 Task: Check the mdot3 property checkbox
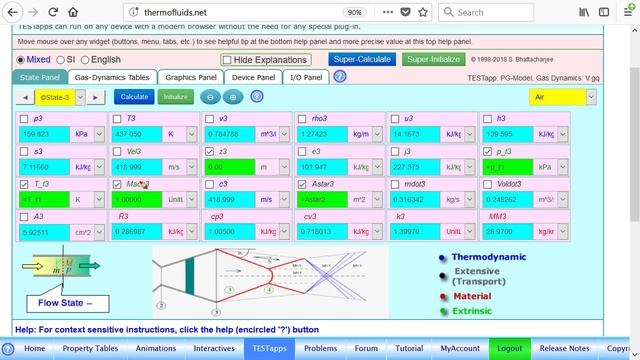(x=395, y=184)
